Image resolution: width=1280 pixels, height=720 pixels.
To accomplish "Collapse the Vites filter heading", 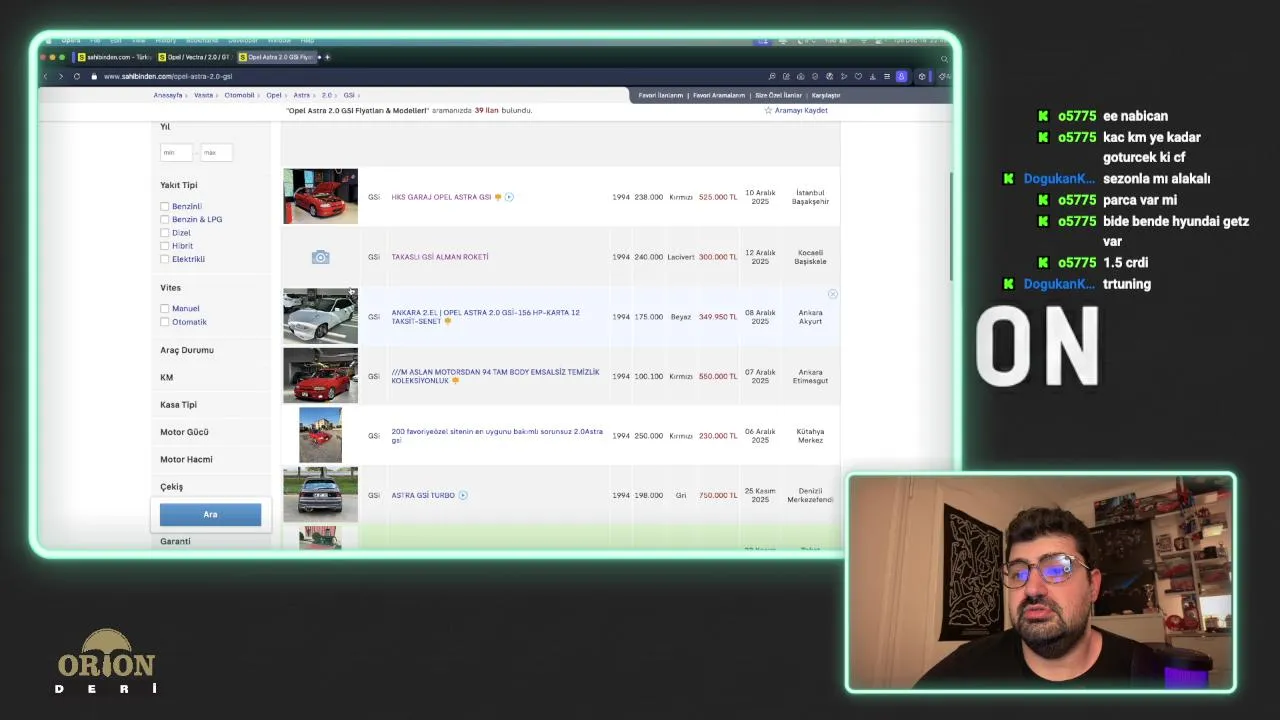I will pyautogui.click(x=170, y=288).
